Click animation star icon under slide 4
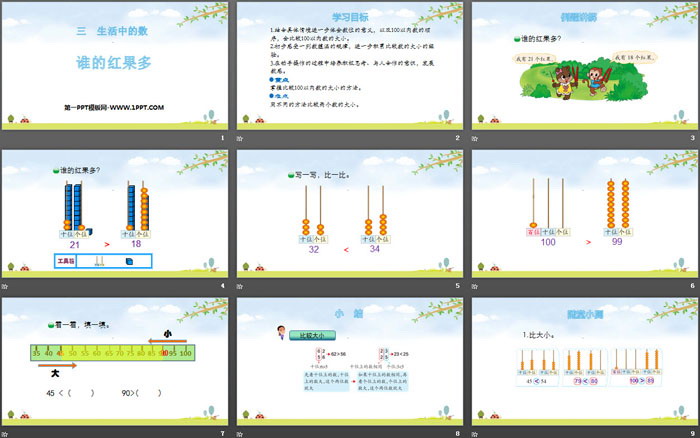The width and height of the screenshot is (700, 438). pyautogui.click(x=5, y=286)
